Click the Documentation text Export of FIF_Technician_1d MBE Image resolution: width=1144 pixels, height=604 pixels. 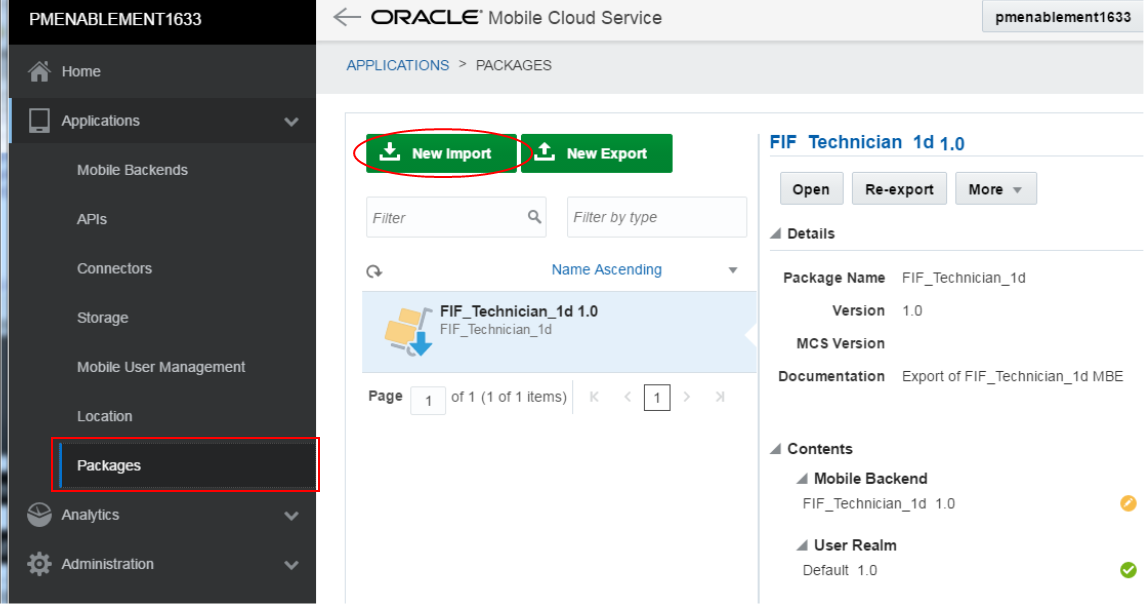(1013, 376)
